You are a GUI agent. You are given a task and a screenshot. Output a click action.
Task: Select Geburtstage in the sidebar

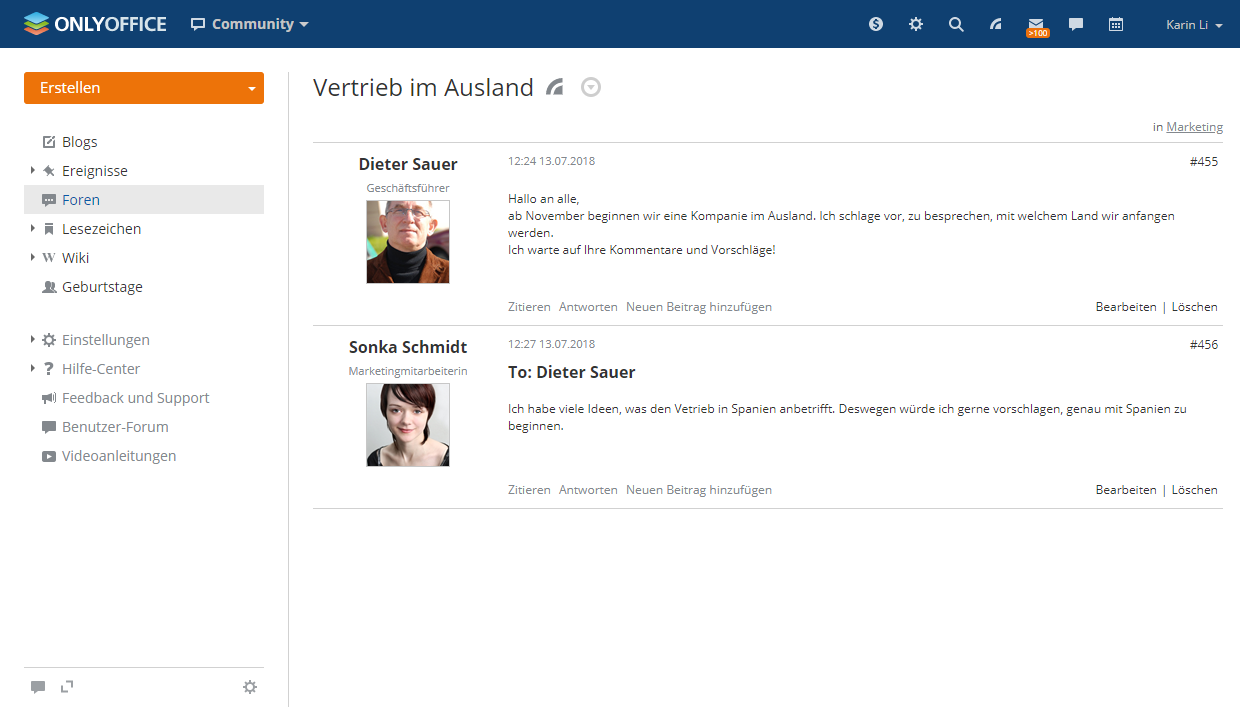[x=102, y=287]
